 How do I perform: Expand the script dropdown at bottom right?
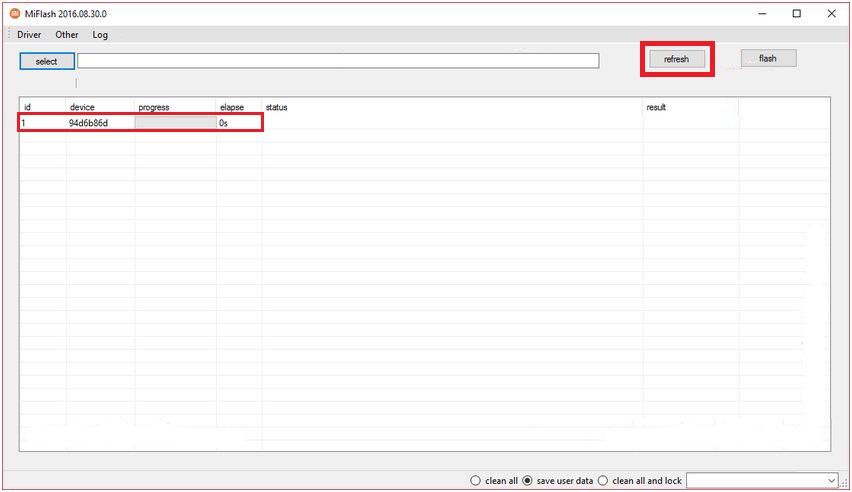831,481
